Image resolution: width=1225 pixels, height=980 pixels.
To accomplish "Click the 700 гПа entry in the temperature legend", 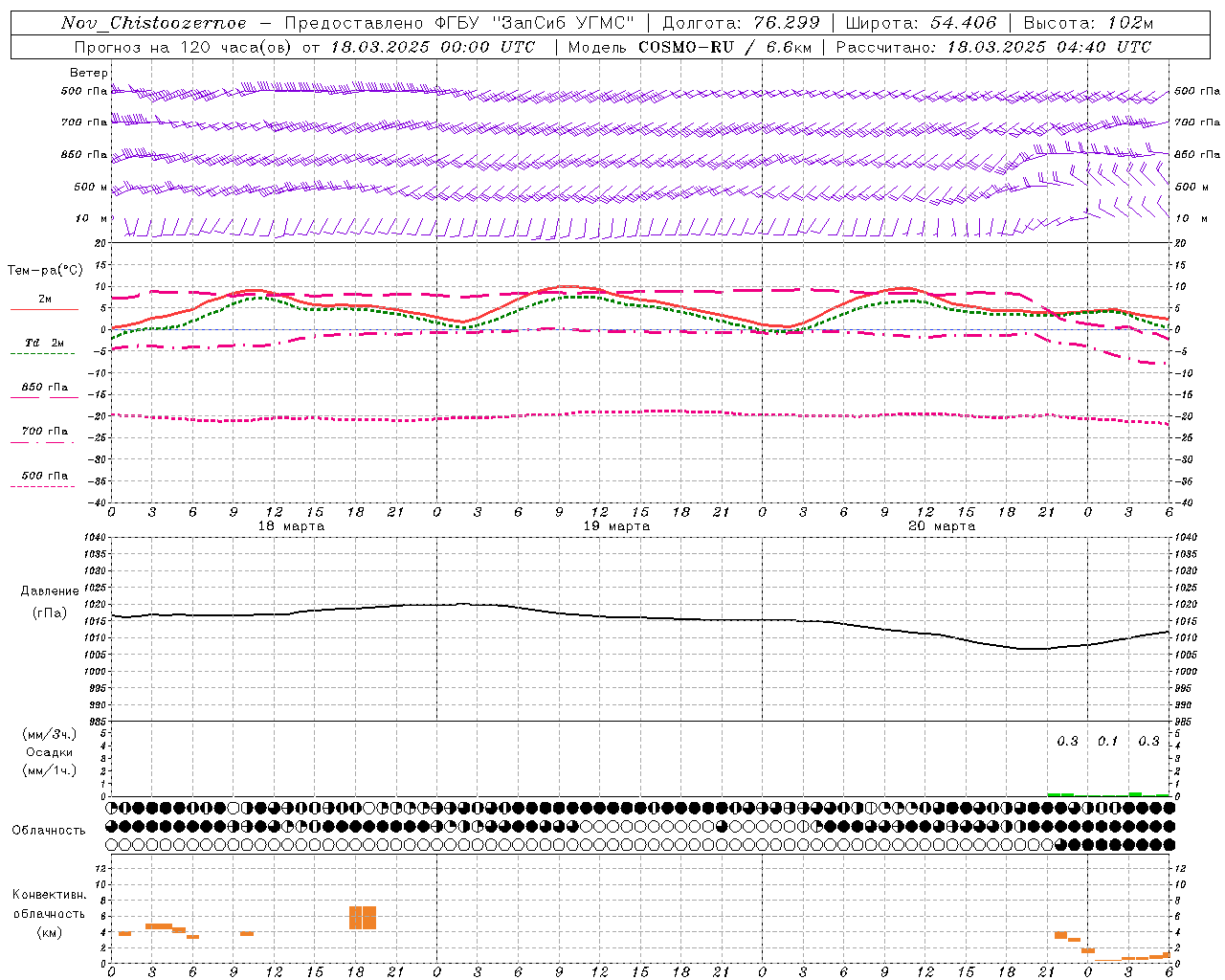I will click(45, 432).
